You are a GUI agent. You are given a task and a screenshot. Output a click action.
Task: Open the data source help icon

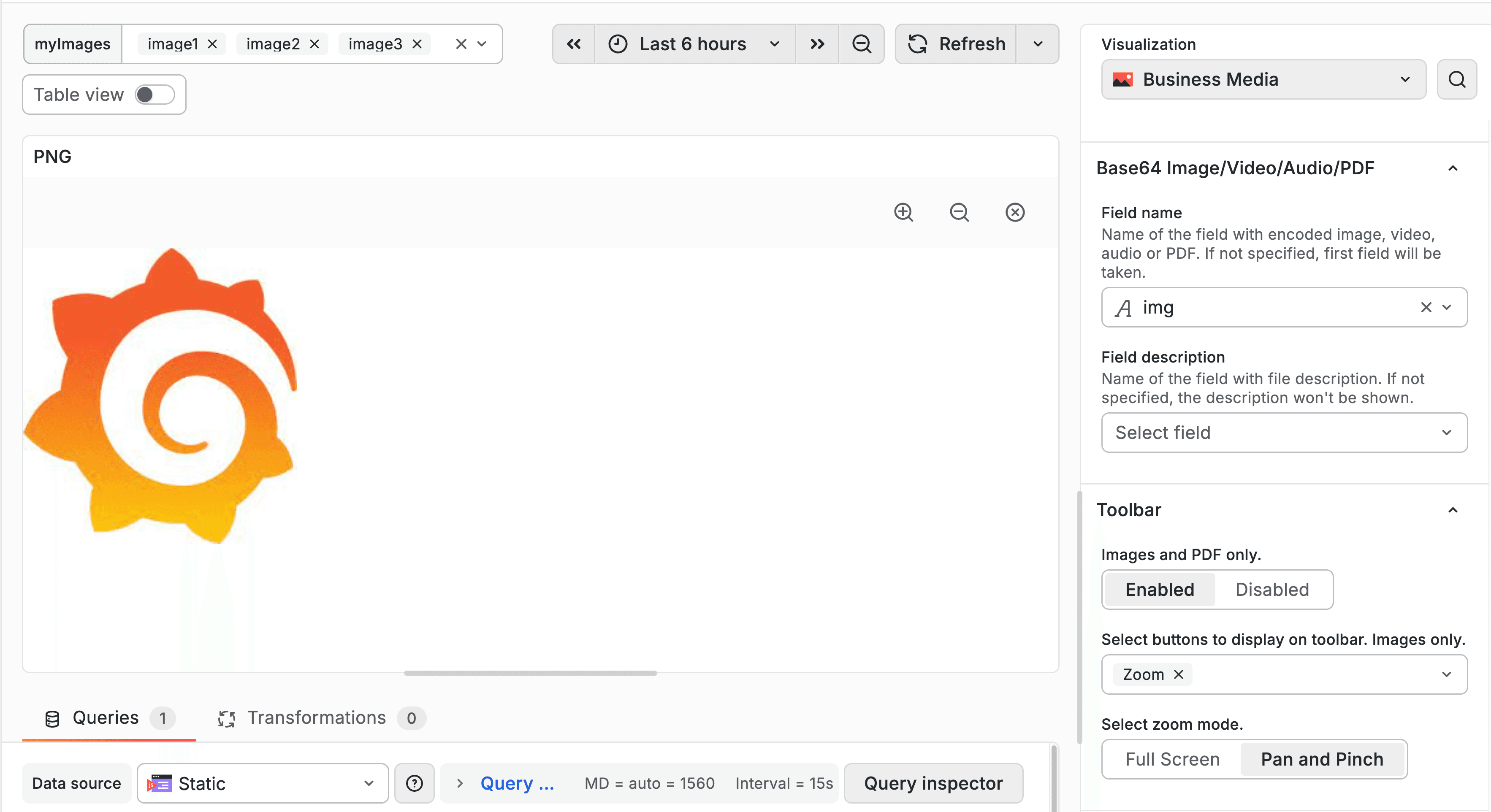click(414, 783)
